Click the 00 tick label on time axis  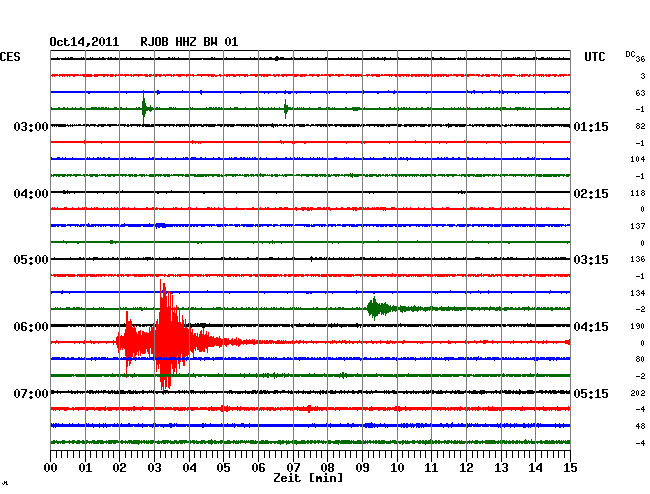click(x=51, y=467)
